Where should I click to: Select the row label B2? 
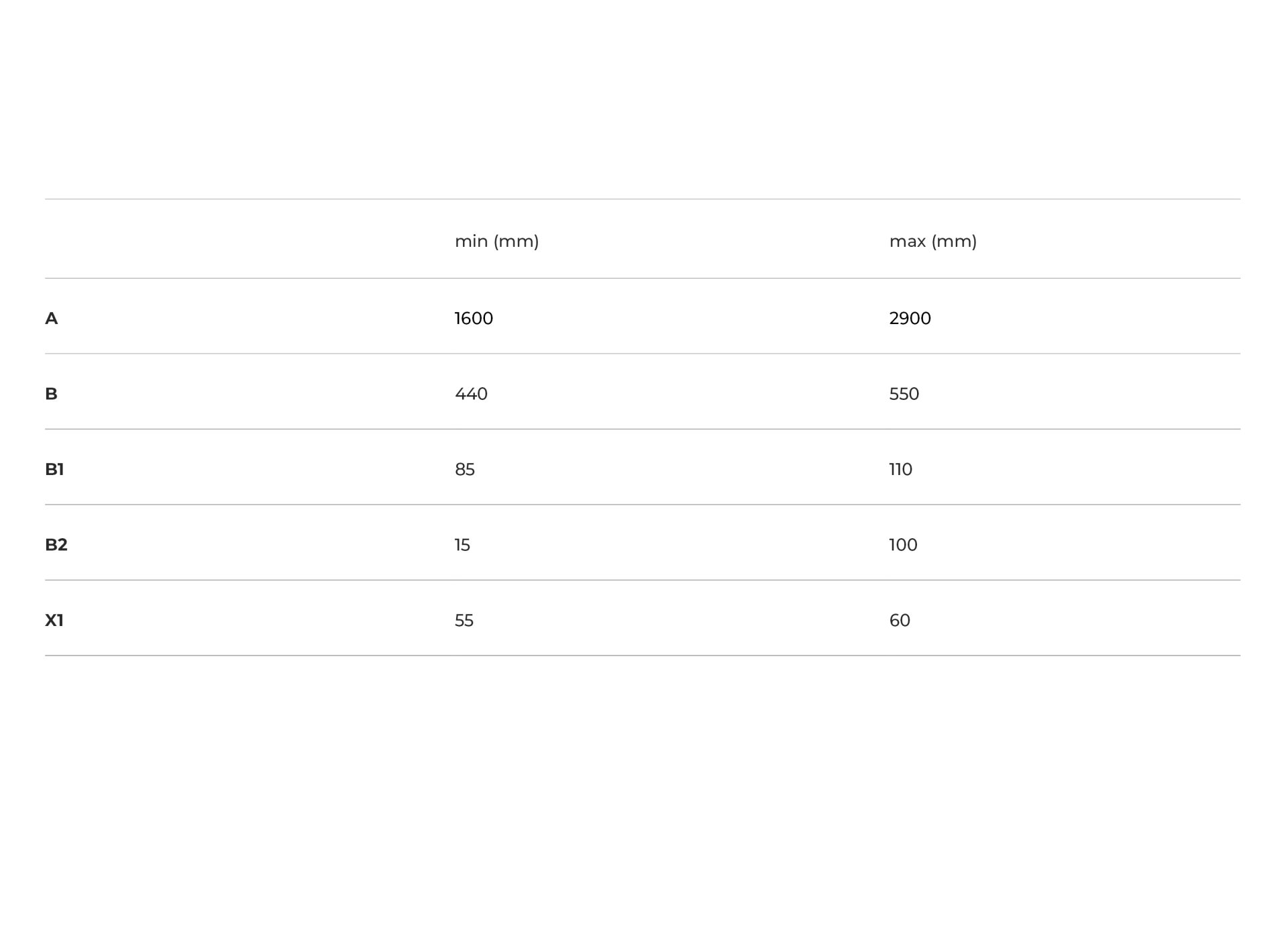[56, 545]
